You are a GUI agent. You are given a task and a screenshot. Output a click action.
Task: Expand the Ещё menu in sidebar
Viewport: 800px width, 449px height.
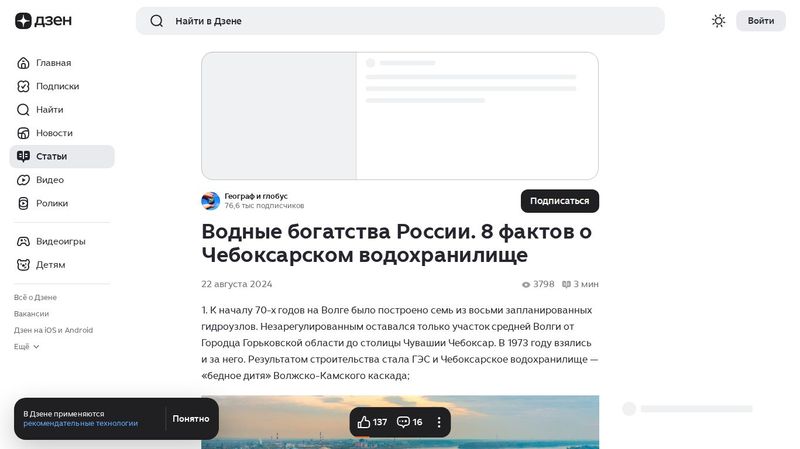(x=27, y=346)
